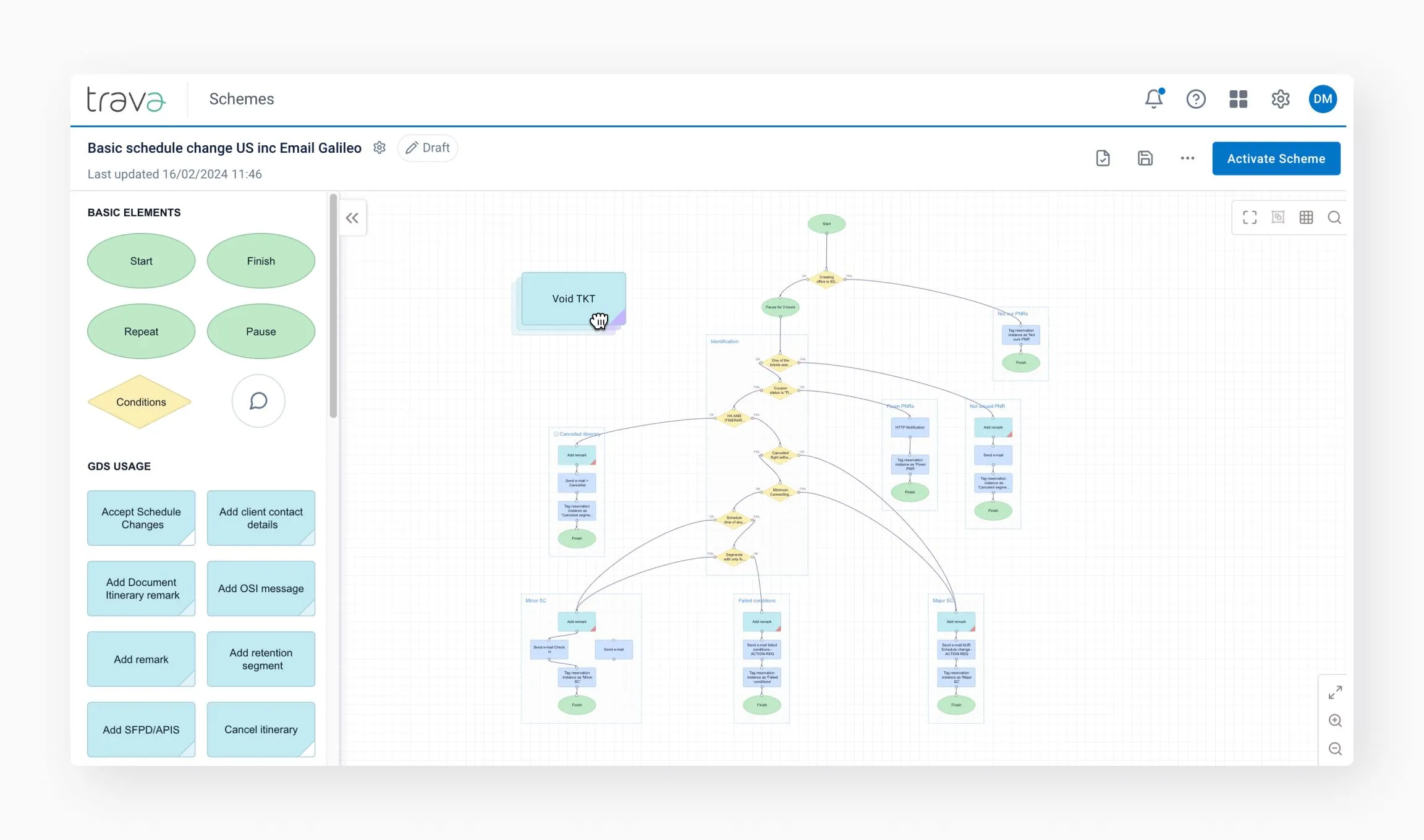
Task: Open the notifications bell
Action: [1153, 99]
